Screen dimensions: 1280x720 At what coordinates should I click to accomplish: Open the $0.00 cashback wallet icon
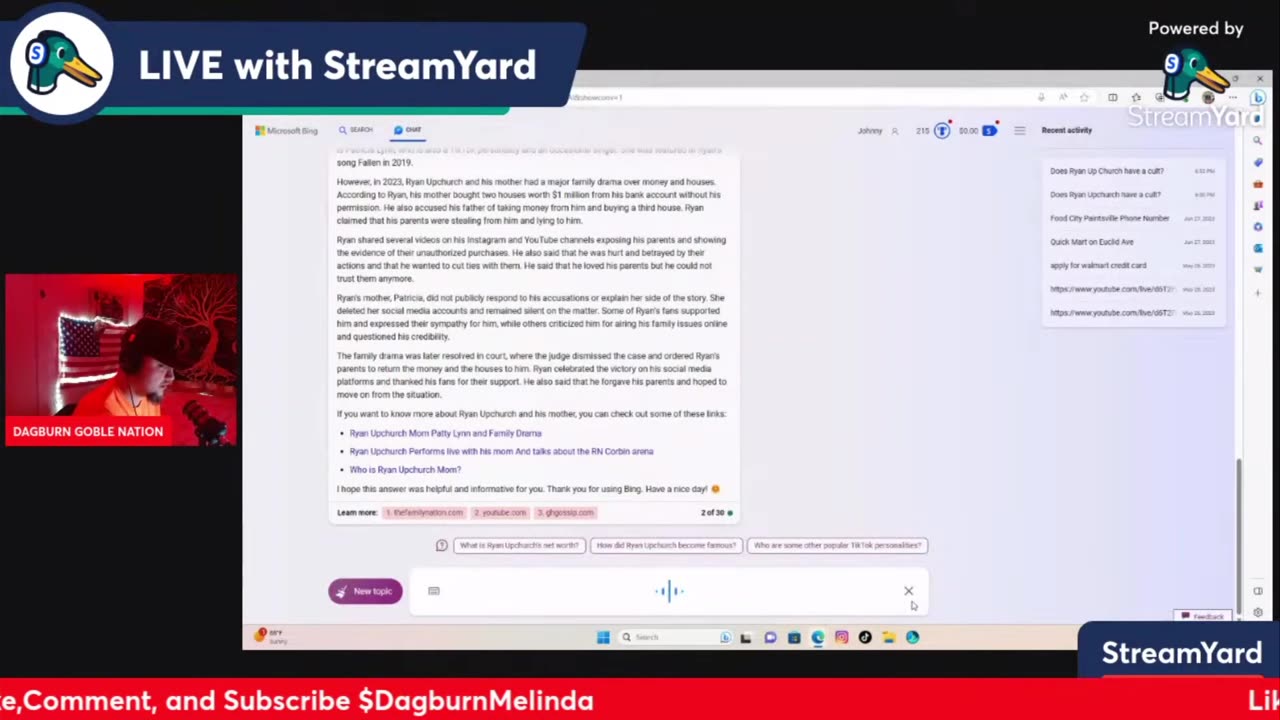coord(989,130)
